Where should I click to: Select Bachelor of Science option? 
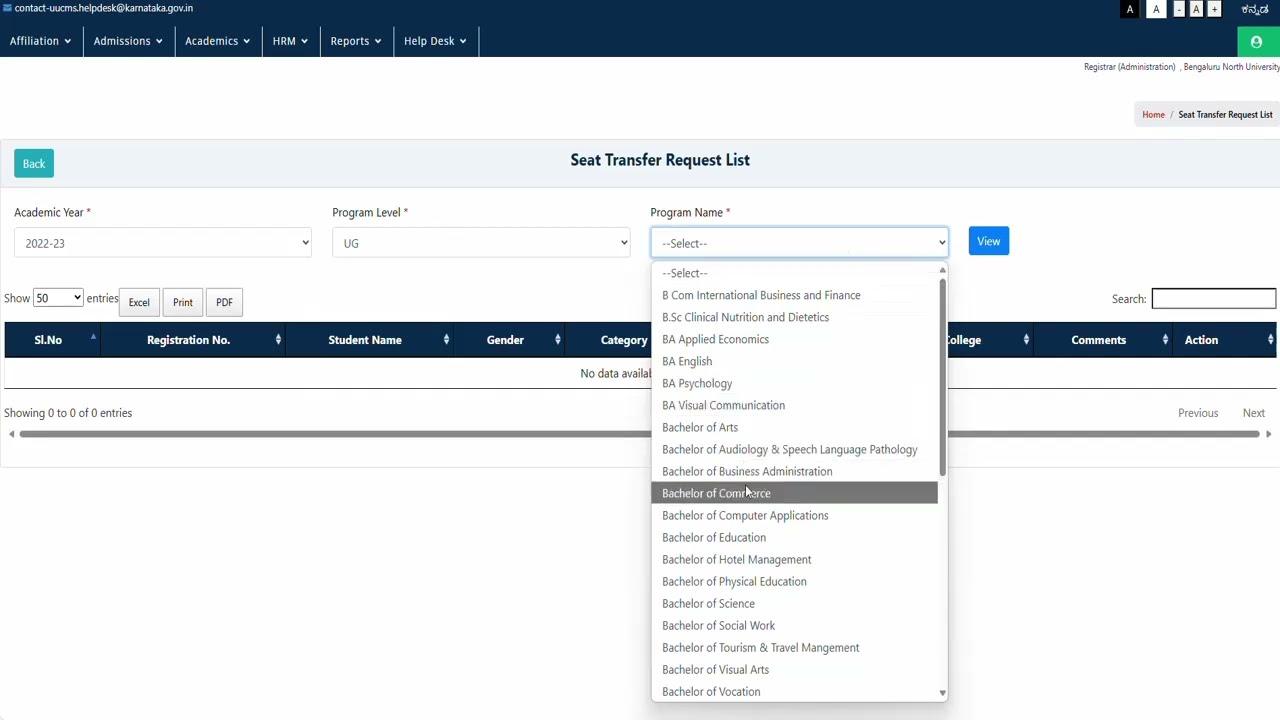(795, 603)
